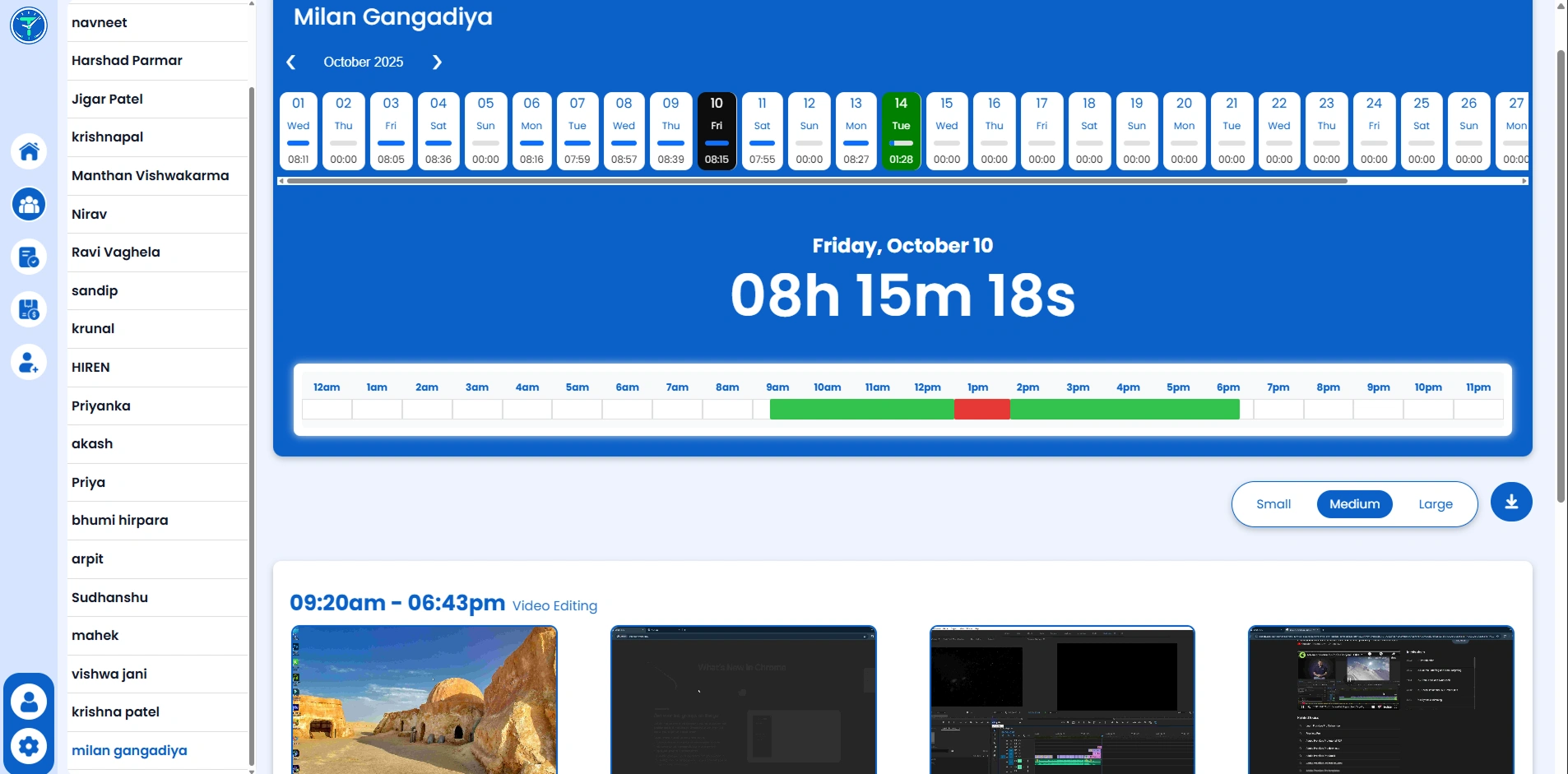The width and height of the screenshot is (1568, 774).
Task: Download screenshots using the download arrow button
Action: [x=1510, y=502]
